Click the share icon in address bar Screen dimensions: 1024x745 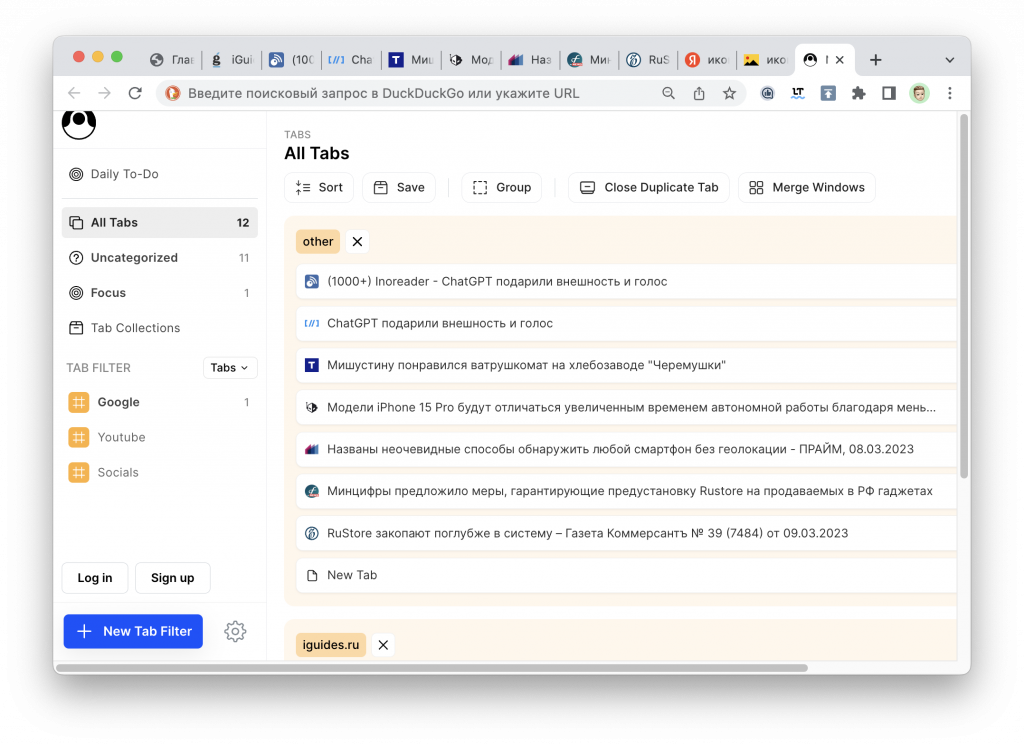coord(699,93)
